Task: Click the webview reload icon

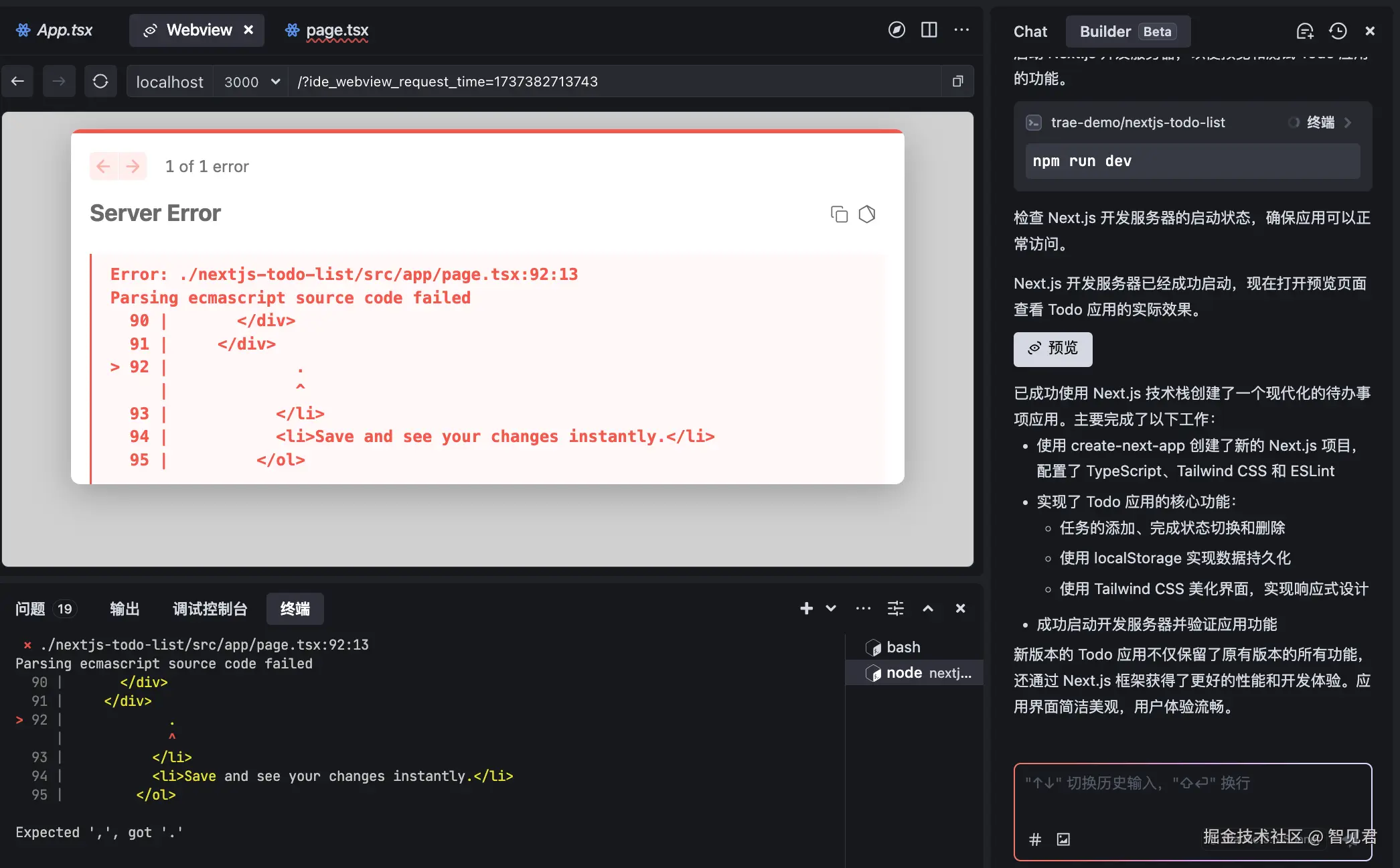Action: [x=100, y=81]
